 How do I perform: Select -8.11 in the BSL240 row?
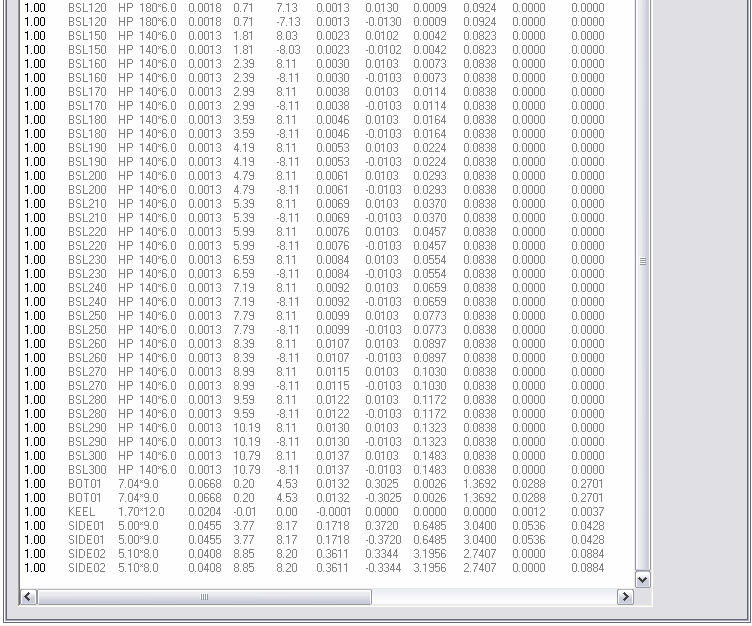click(x=288, y=302)
